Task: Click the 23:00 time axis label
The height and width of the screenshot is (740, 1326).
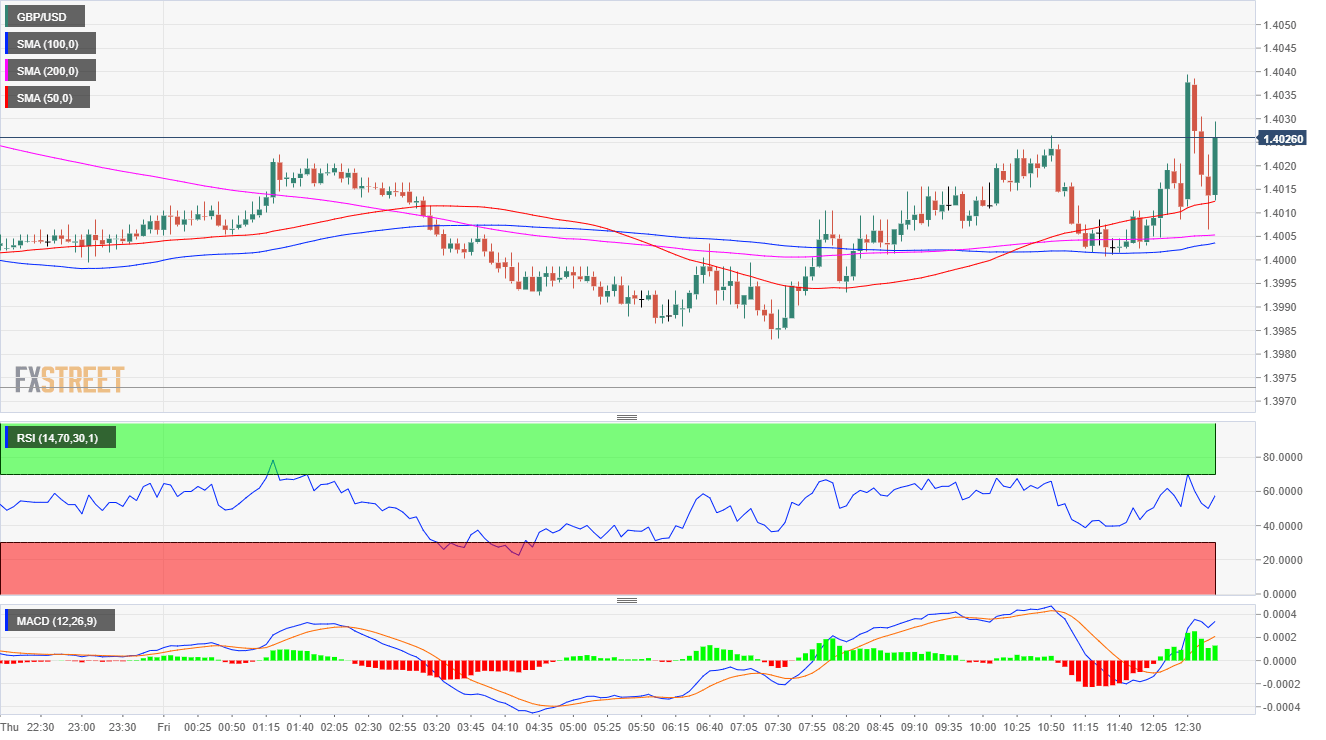Action: [x=82, y=727]
